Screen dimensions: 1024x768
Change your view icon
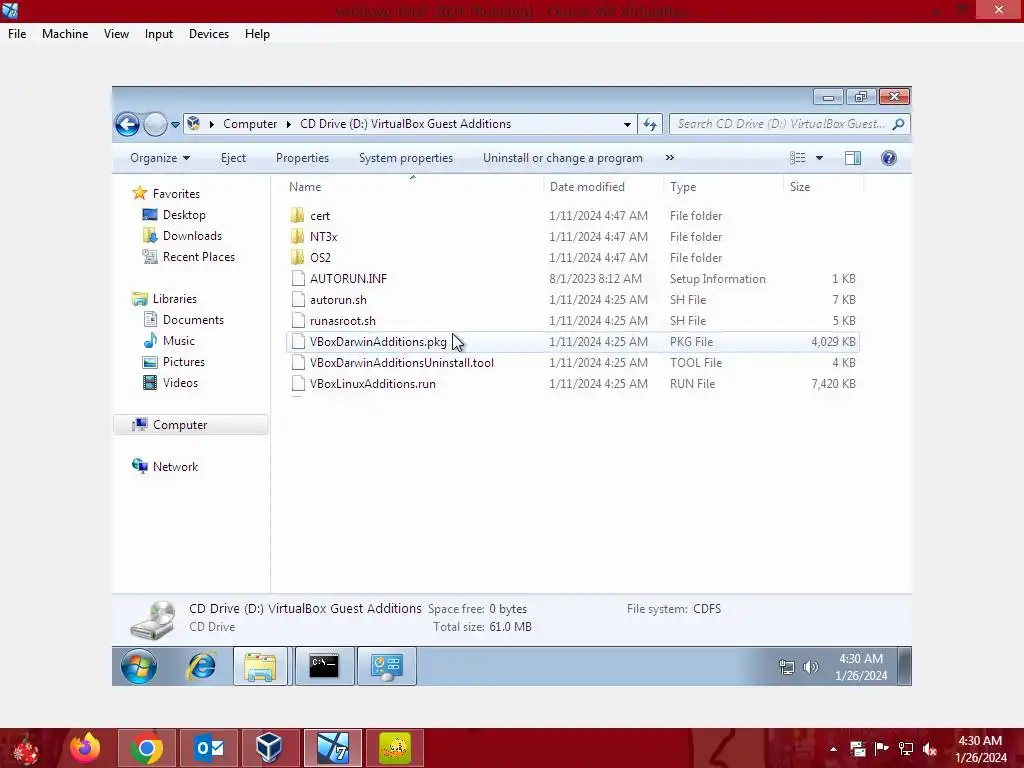[x=797, y=157]
